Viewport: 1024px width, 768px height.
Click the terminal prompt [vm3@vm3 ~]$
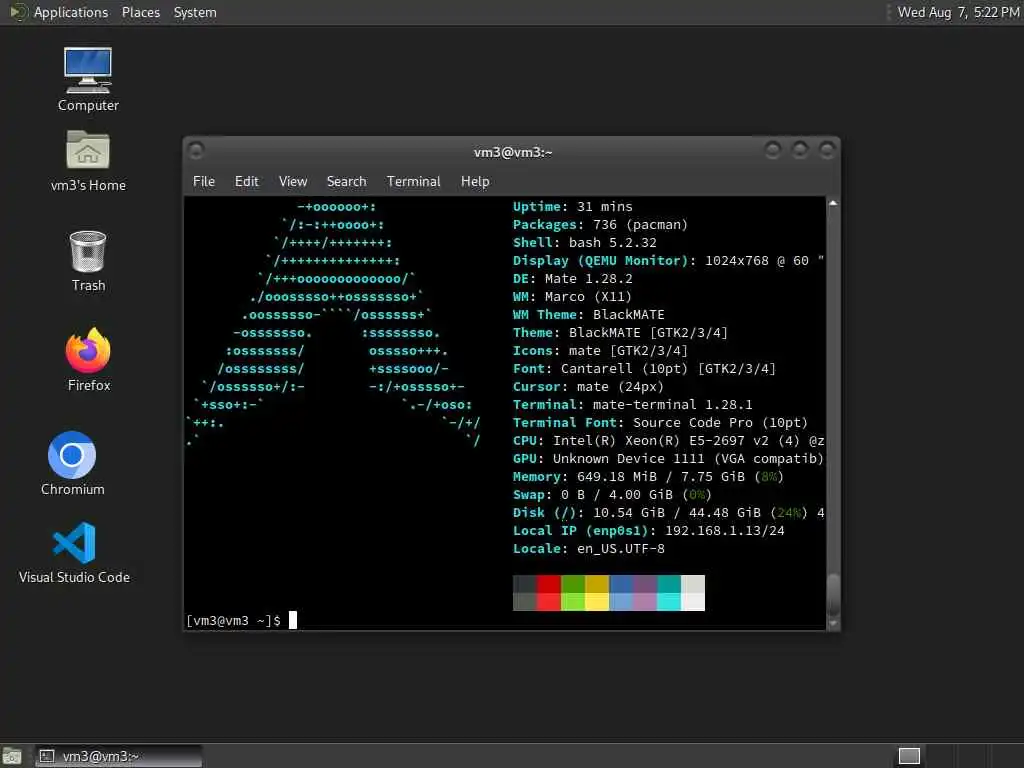coord(233,620)
